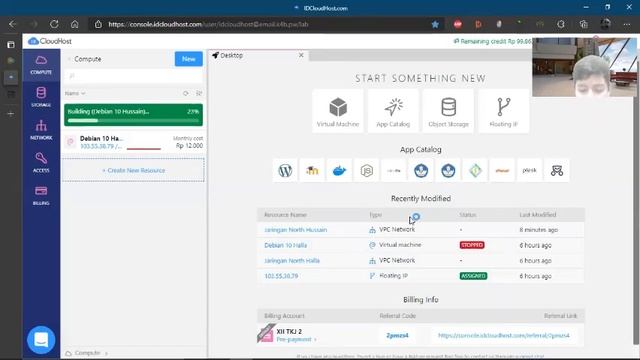The height and width of the screenshot is (360, 640).
Task: Sort compute list by Name dropdown
Action: click(75, 93)
